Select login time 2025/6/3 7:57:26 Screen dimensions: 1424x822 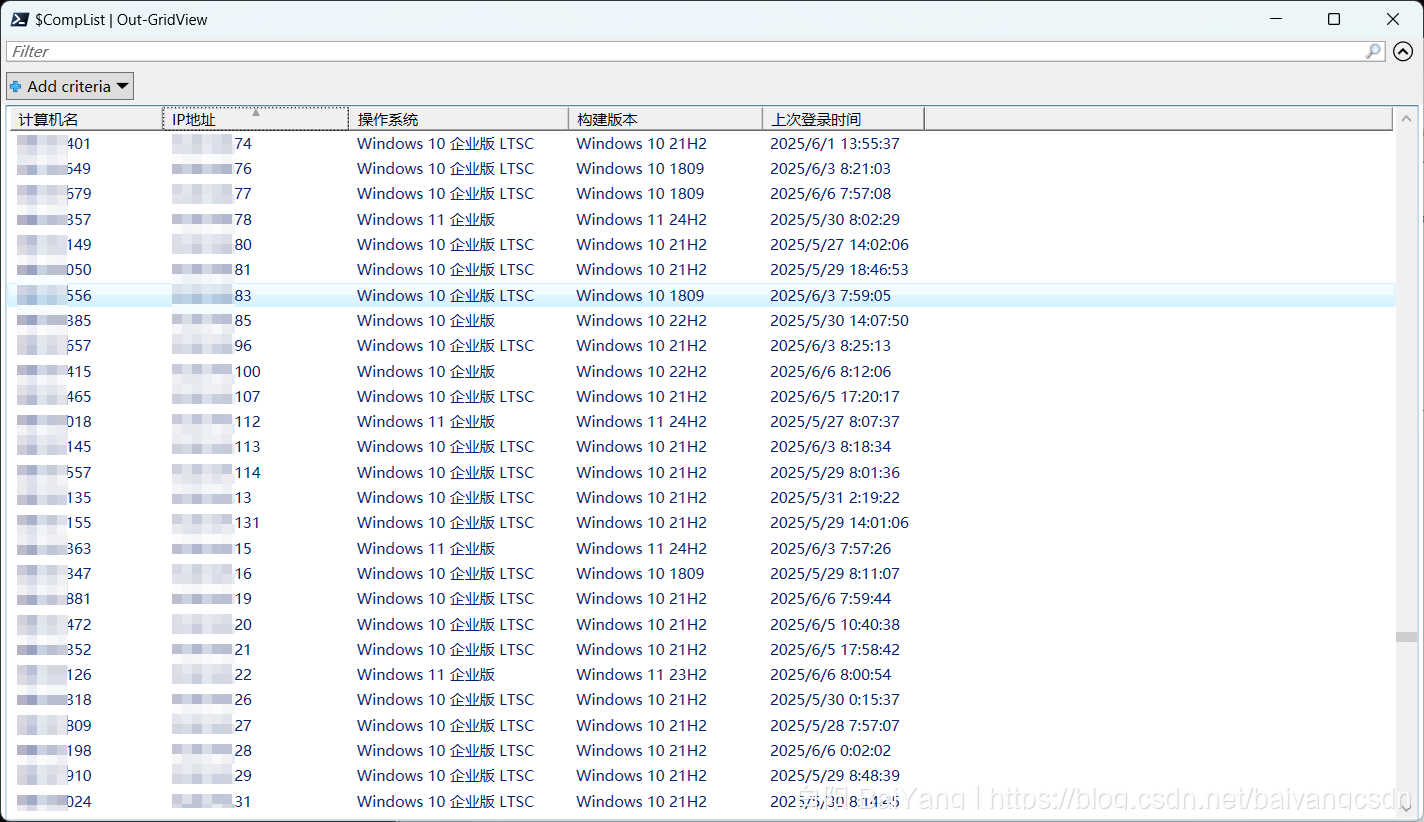tap(830, 548)
